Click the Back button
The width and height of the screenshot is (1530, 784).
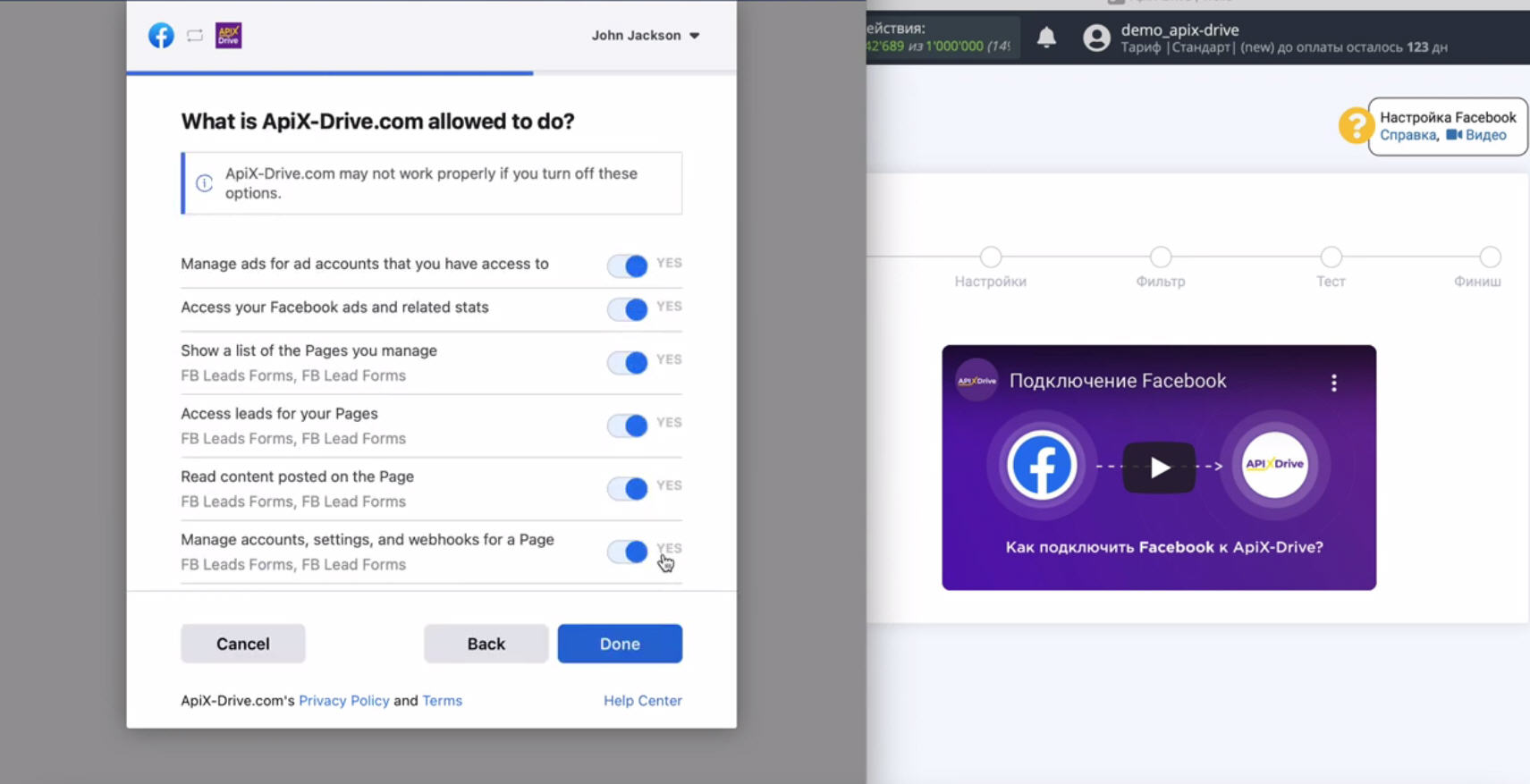(486, 644)
